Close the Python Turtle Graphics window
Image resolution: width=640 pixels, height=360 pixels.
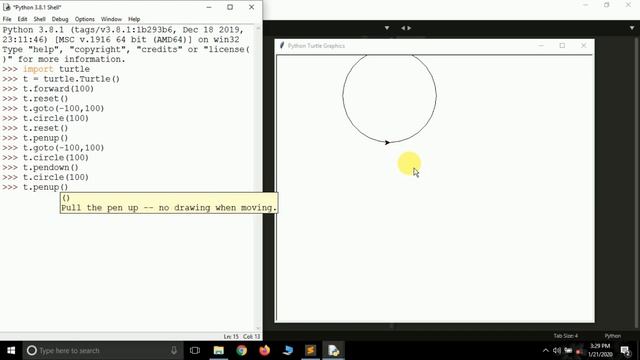[584, 46]
